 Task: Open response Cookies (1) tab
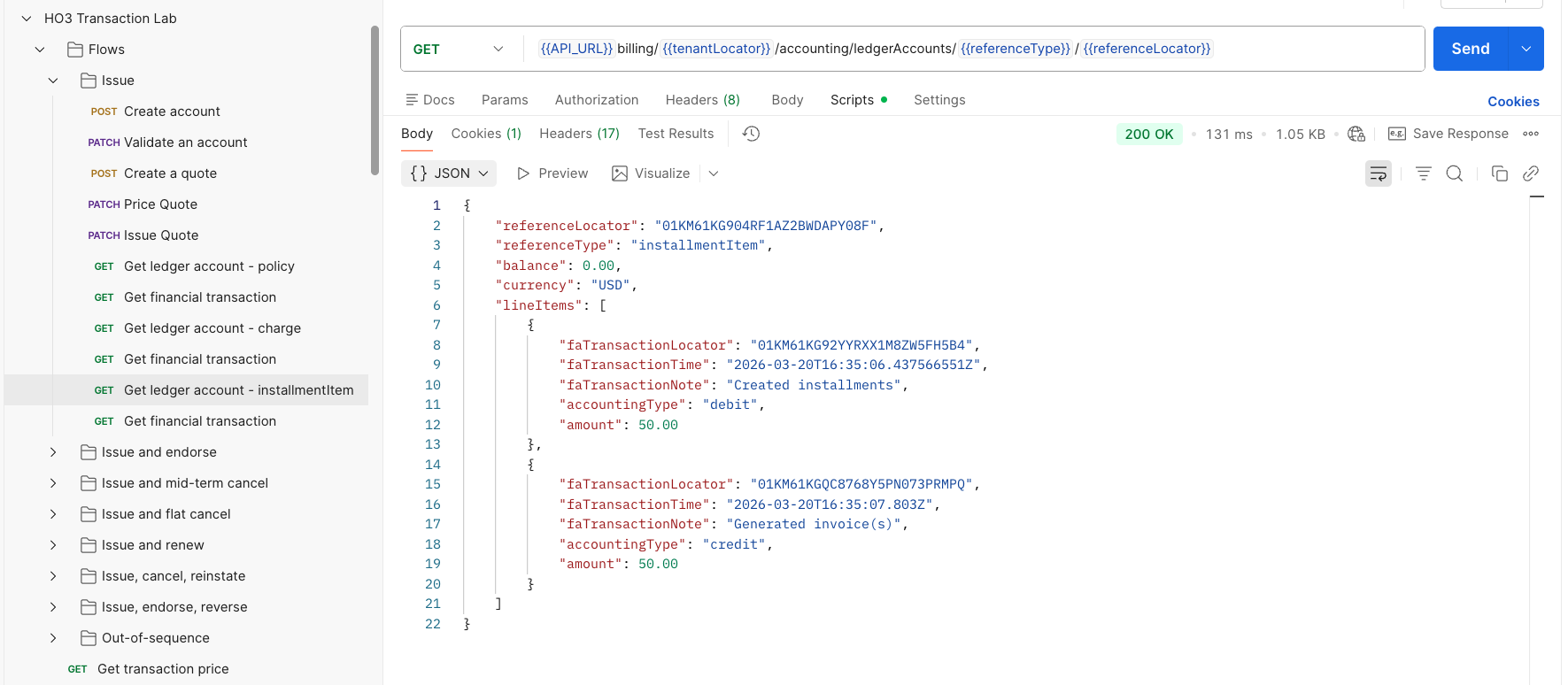(486, 134)
